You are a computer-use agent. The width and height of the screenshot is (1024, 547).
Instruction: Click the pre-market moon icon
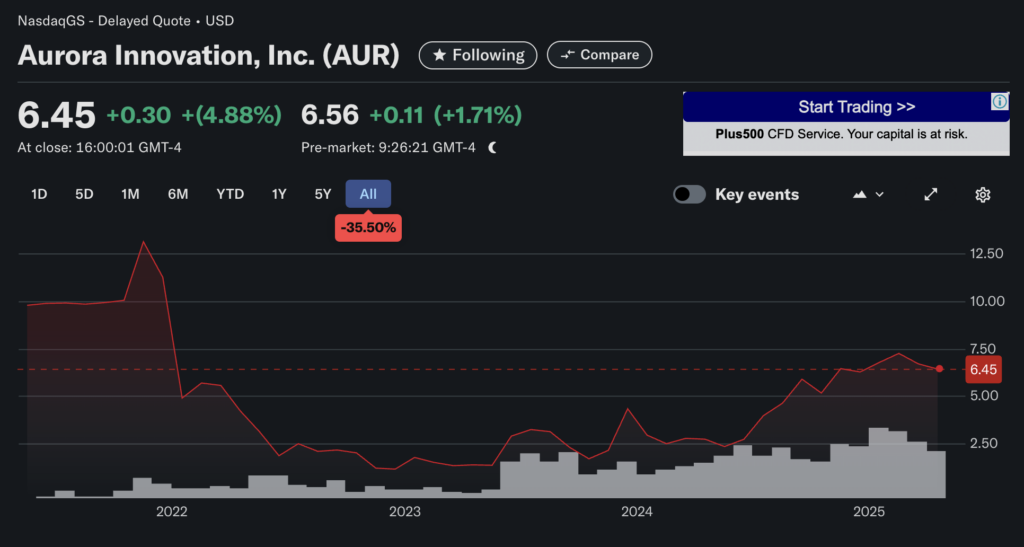coord(492,148)
